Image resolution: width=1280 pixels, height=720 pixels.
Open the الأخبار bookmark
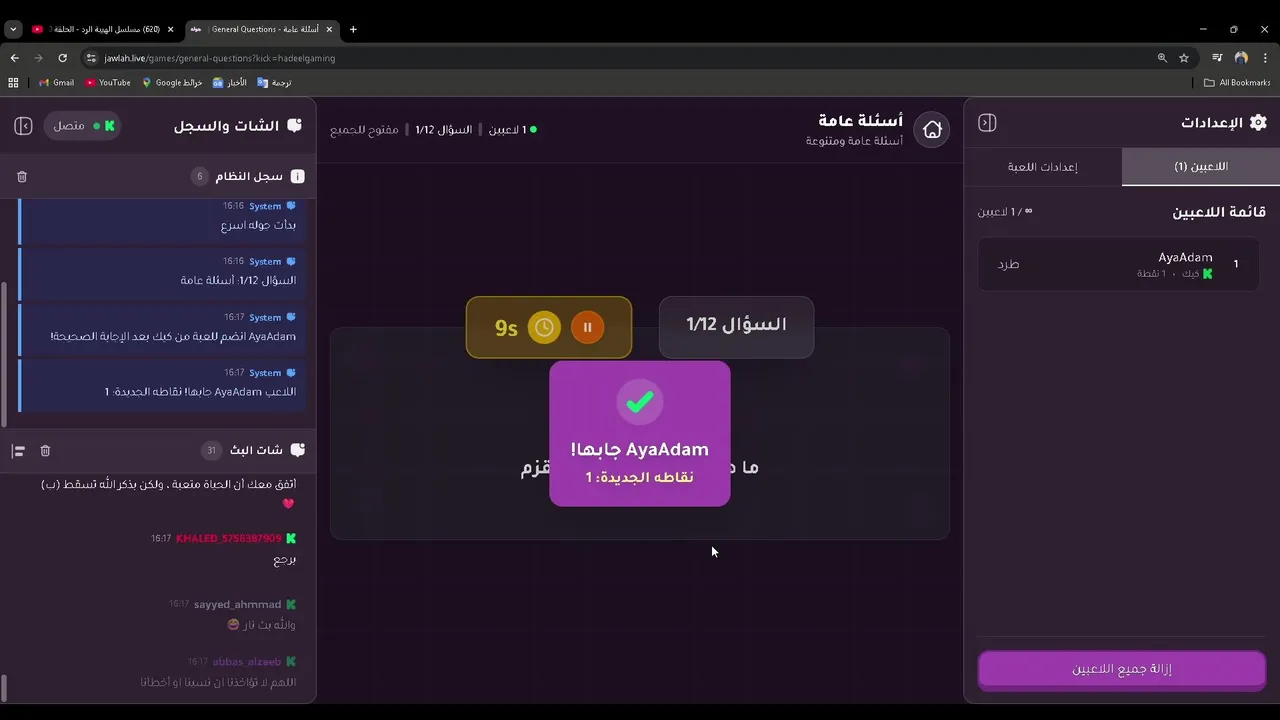230,83
